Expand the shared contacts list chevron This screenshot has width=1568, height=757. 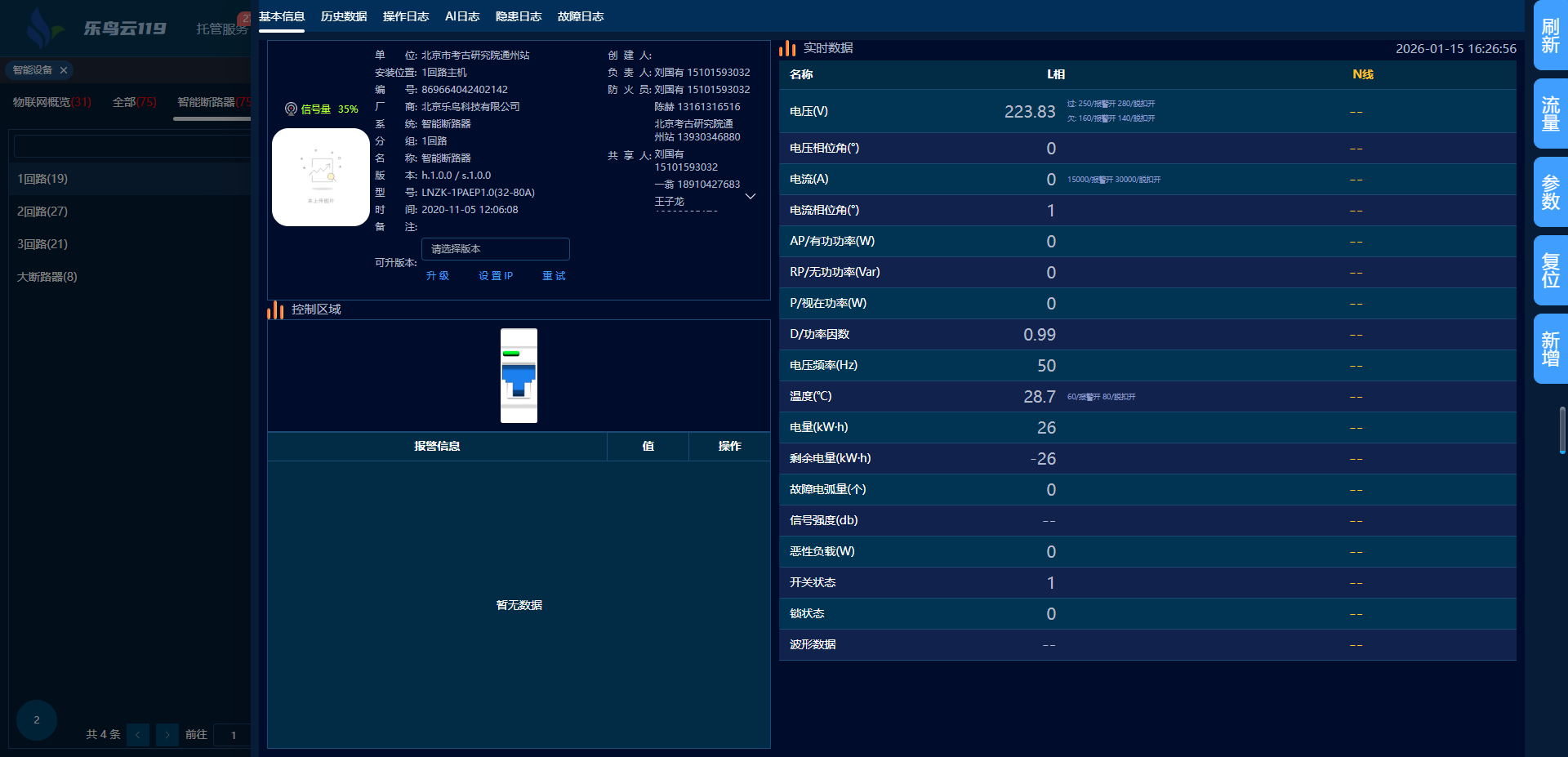coord(751,197)
